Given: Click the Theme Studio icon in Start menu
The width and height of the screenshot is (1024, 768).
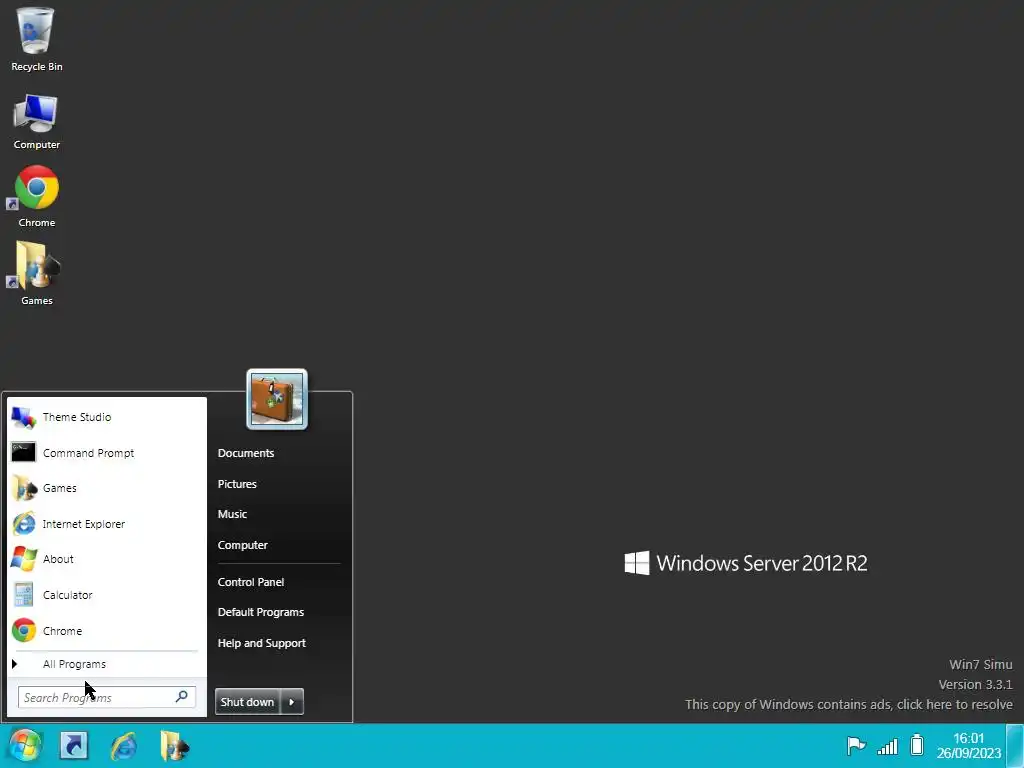Looking at the screenshot, I should [x=24, y=417].
